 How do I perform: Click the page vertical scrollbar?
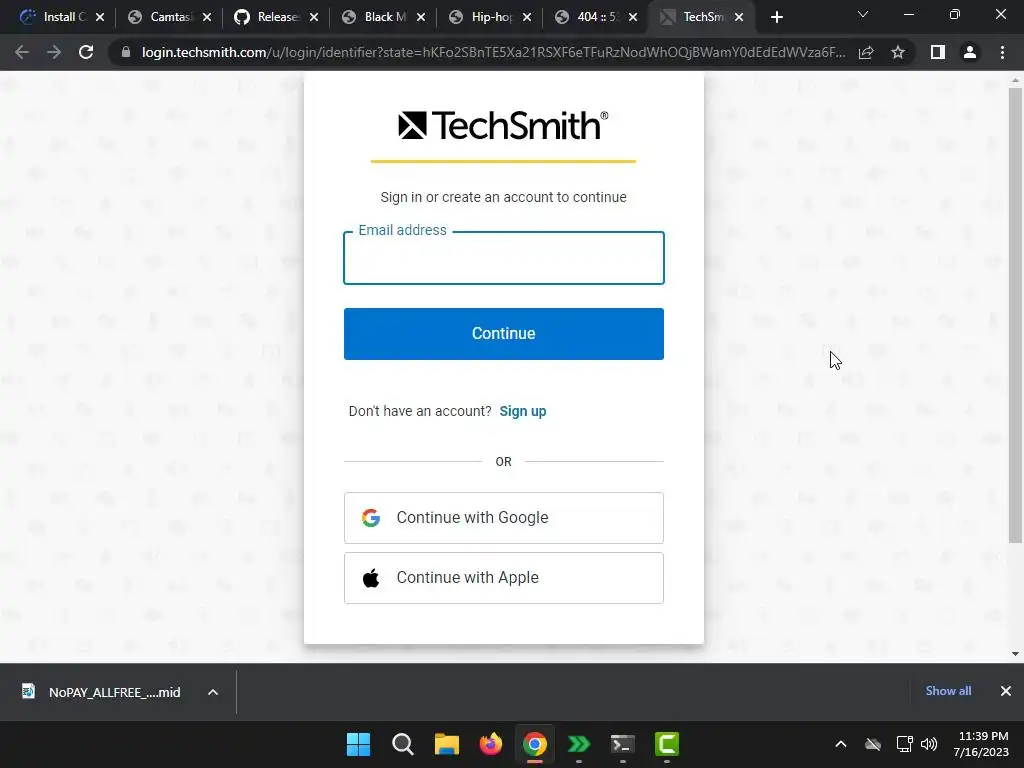[x=1015, y=315]
